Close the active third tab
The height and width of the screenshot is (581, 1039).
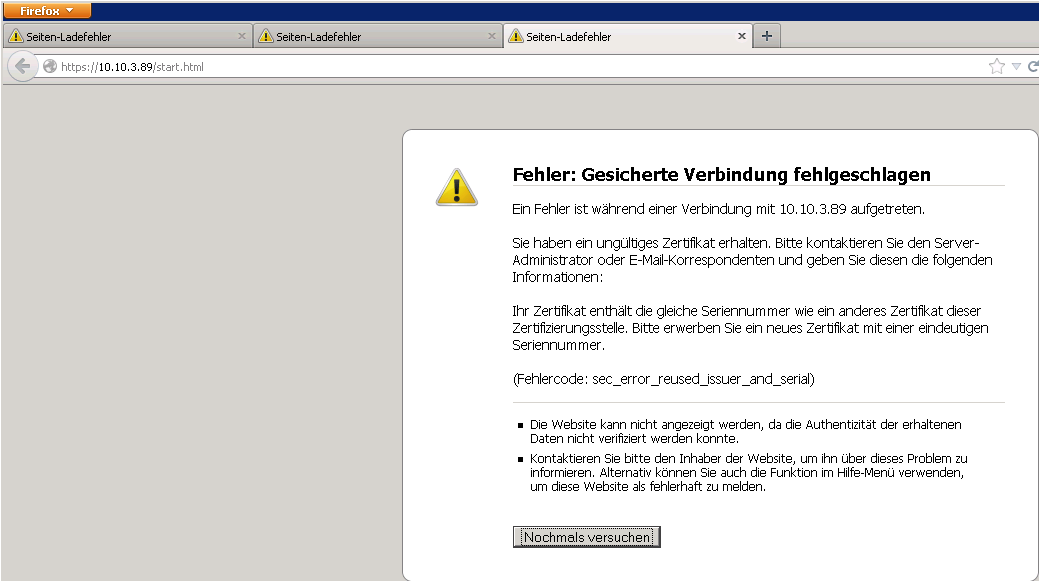[x=741, y=36]
